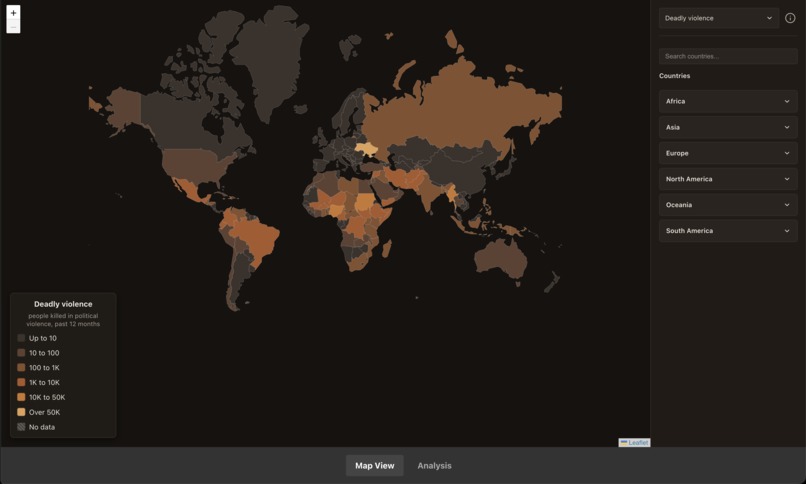Click the 'Deadly violence' legend title
The height and width of the screenshot is (484, 806).
63,304
